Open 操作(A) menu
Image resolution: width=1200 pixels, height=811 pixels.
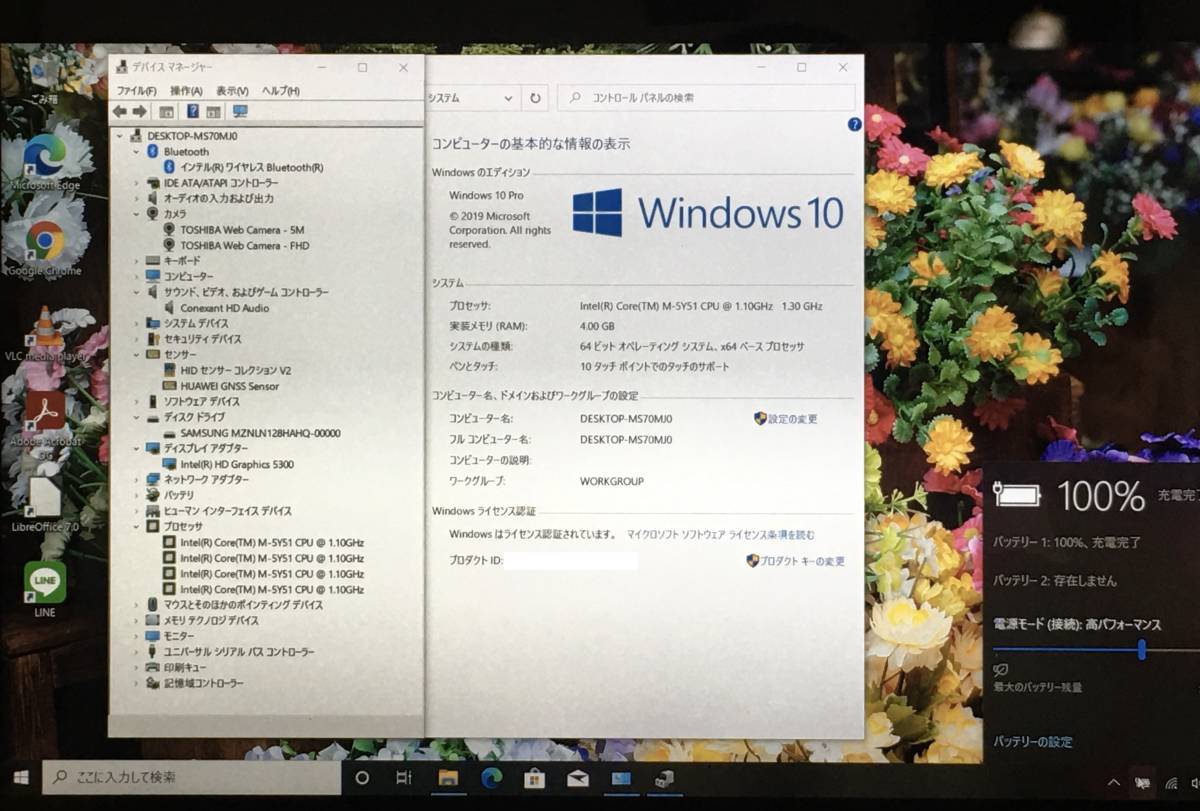[186, 91]
